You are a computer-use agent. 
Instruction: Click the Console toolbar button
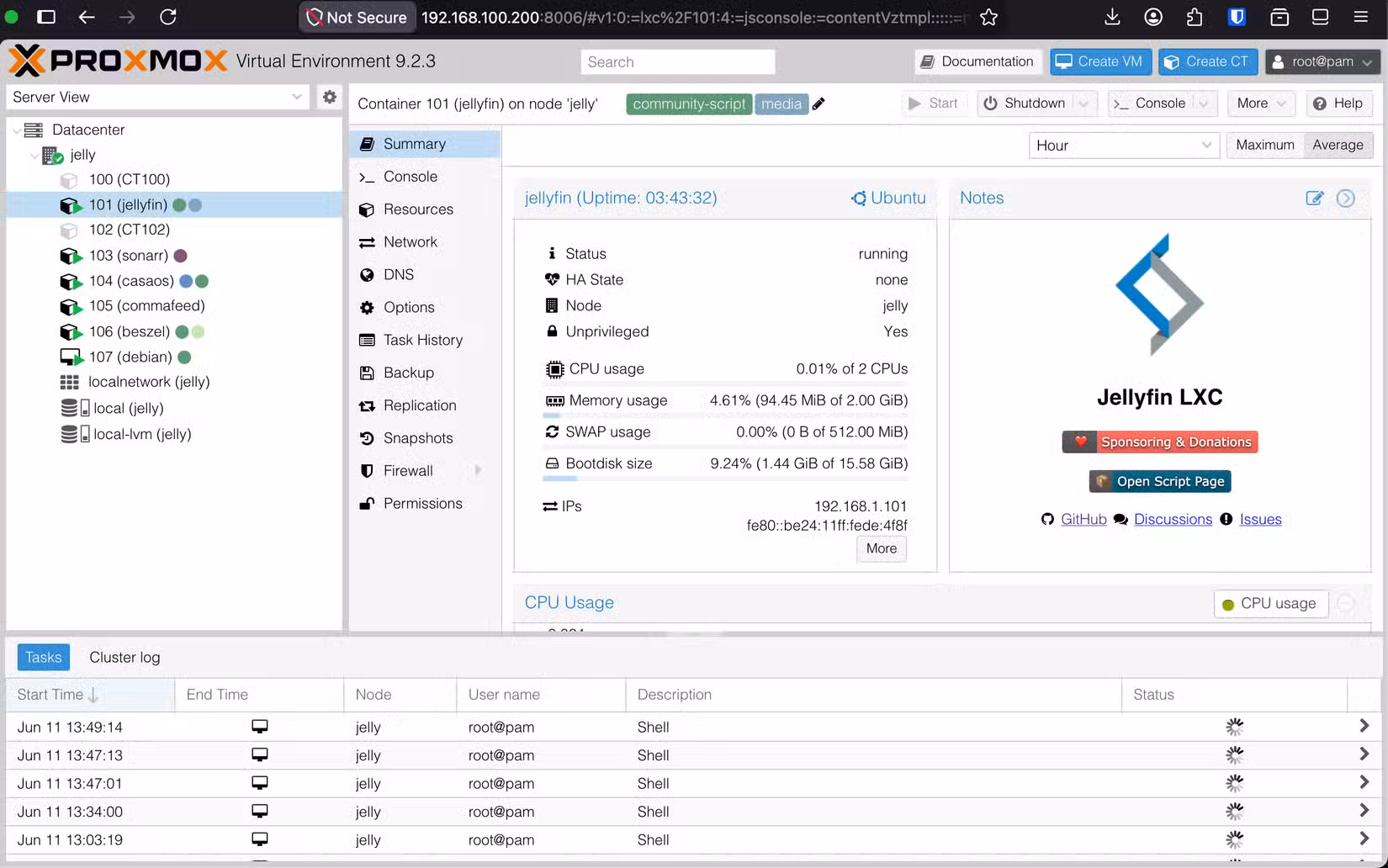click(1150, 103)
